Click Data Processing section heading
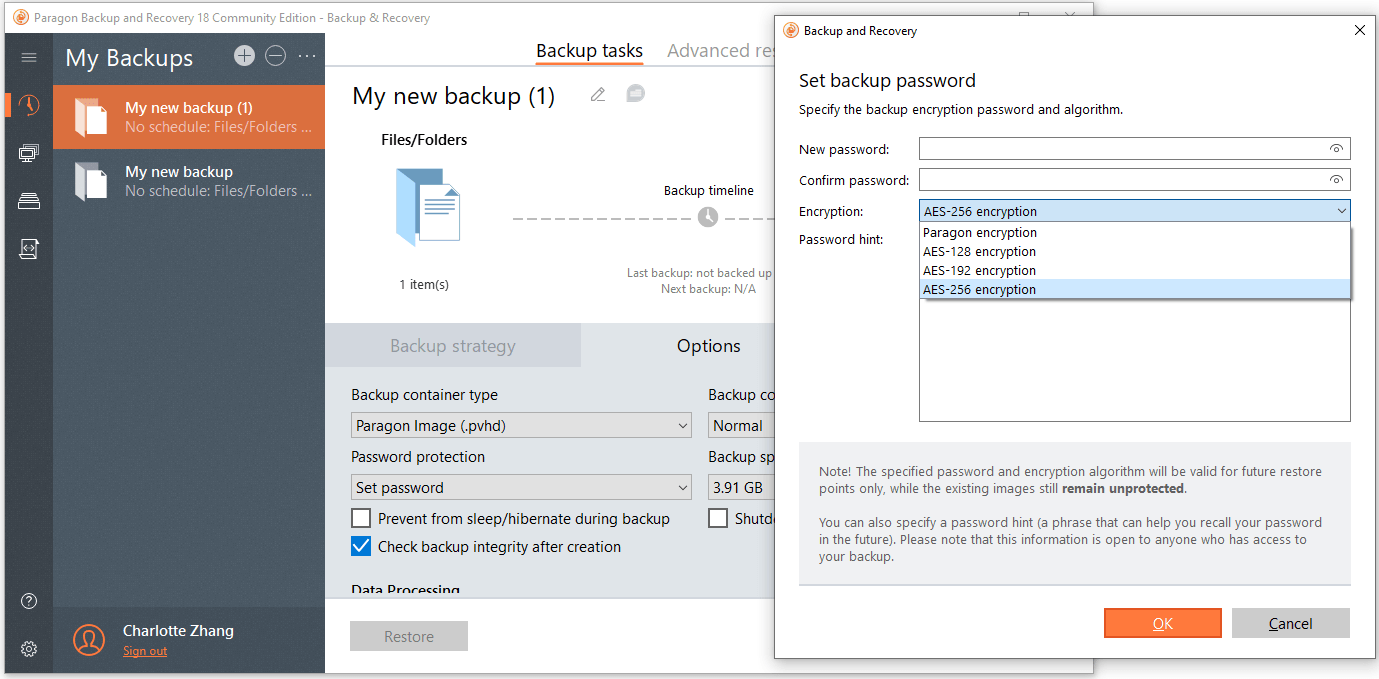 [405, 590]
